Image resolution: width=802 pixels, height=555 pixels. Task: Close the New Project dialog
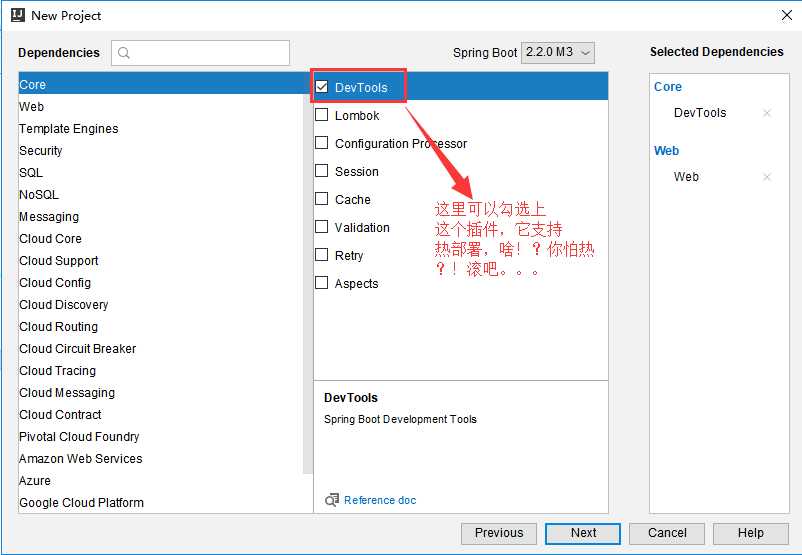point(787,15)
